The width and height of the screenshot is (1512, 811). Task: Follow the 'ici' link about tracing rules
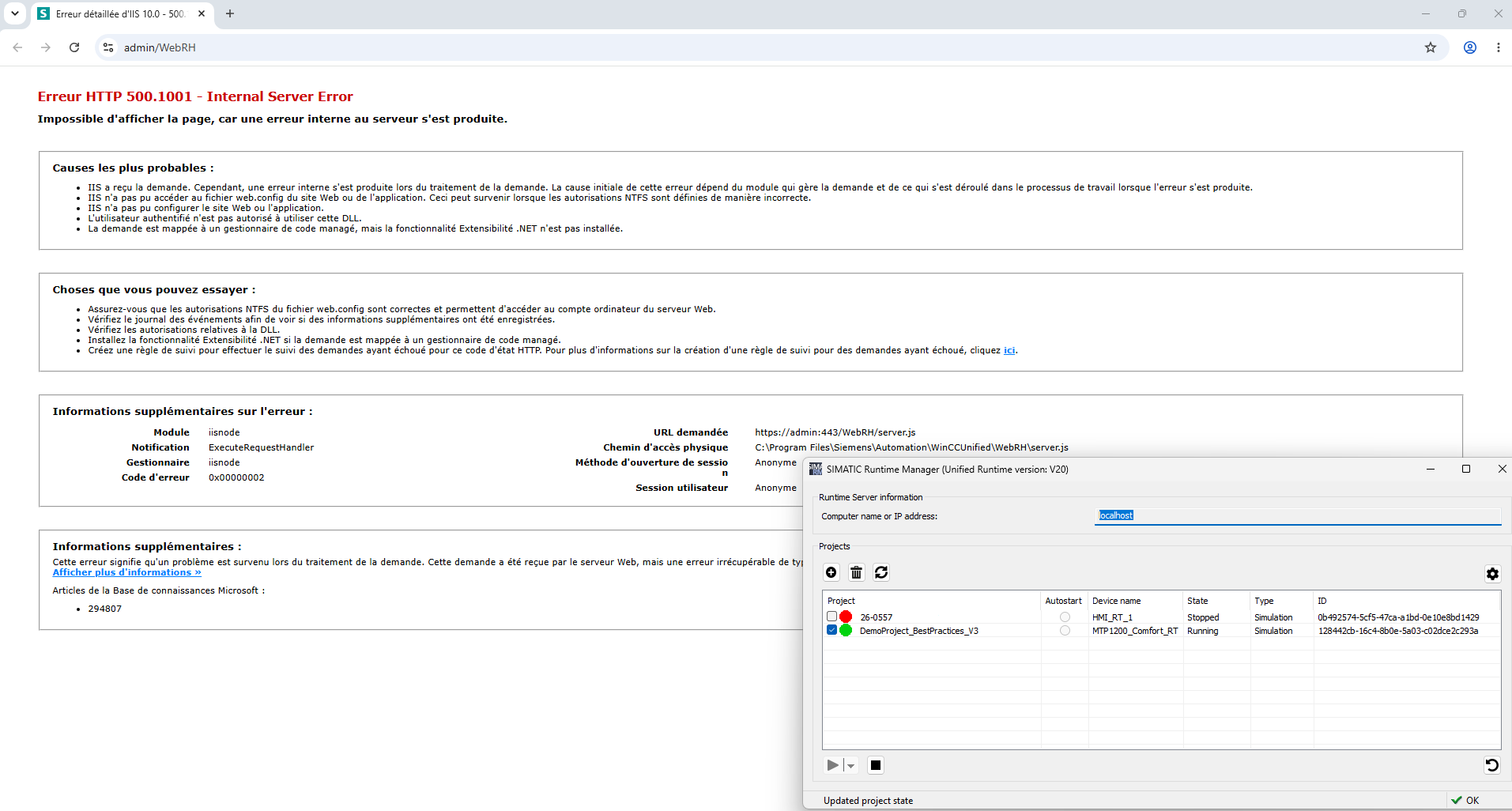(x=1009, y=350)
